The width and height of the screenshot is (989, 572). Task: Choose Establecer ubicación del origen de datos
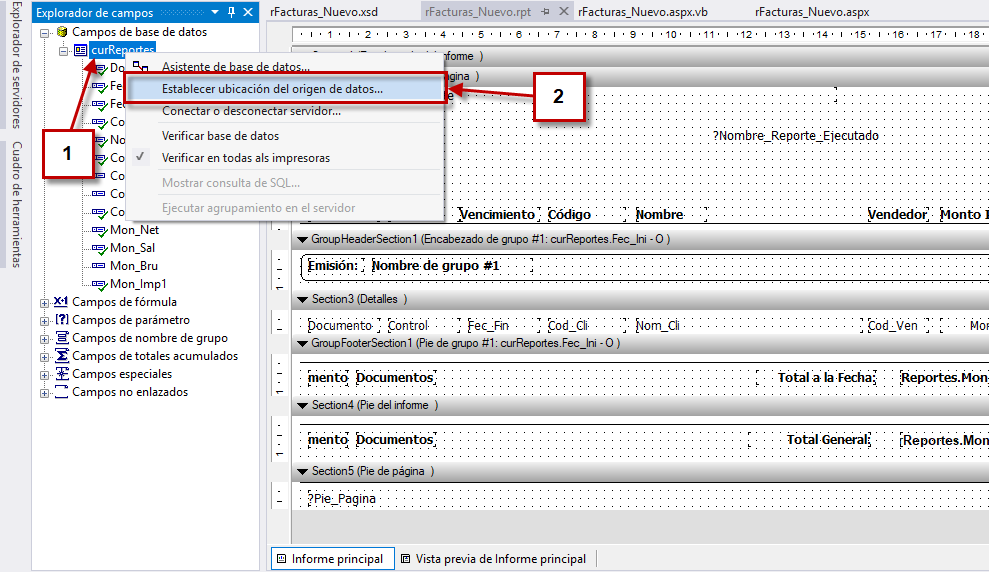pos(272,89)
